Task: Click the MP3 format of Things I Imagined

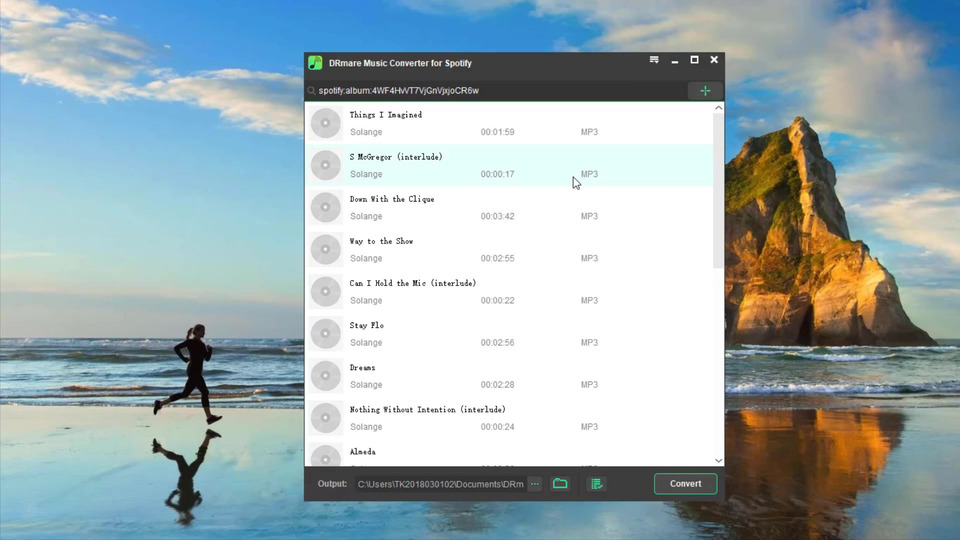Action: point(589,132)
